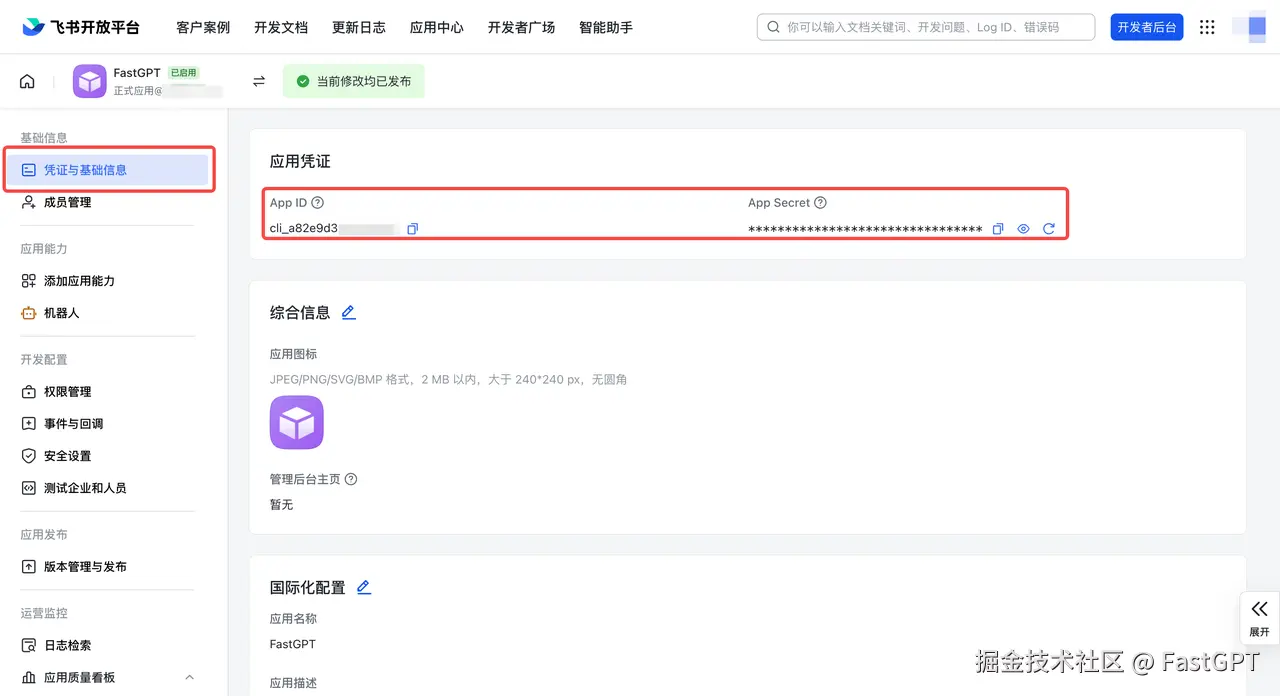Edit 国际化配置 with pencil icon
This screenshot has height=696, width=1280.
click(364, 587)
